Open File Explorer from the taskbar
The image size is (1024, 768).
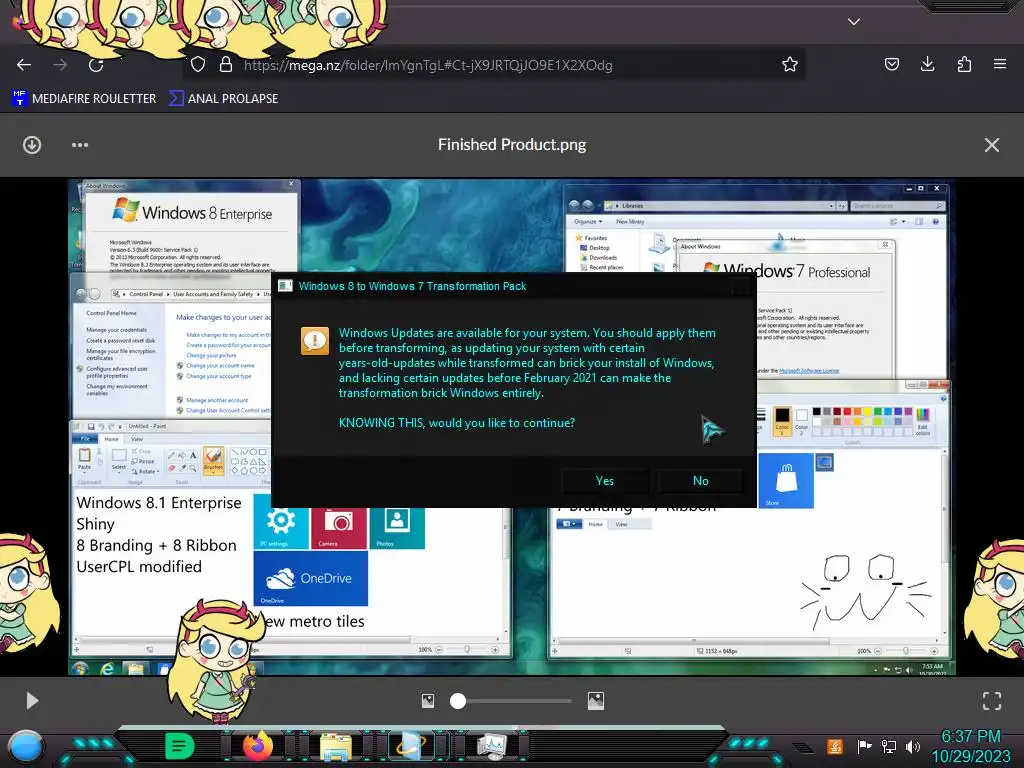pos(336,747)
